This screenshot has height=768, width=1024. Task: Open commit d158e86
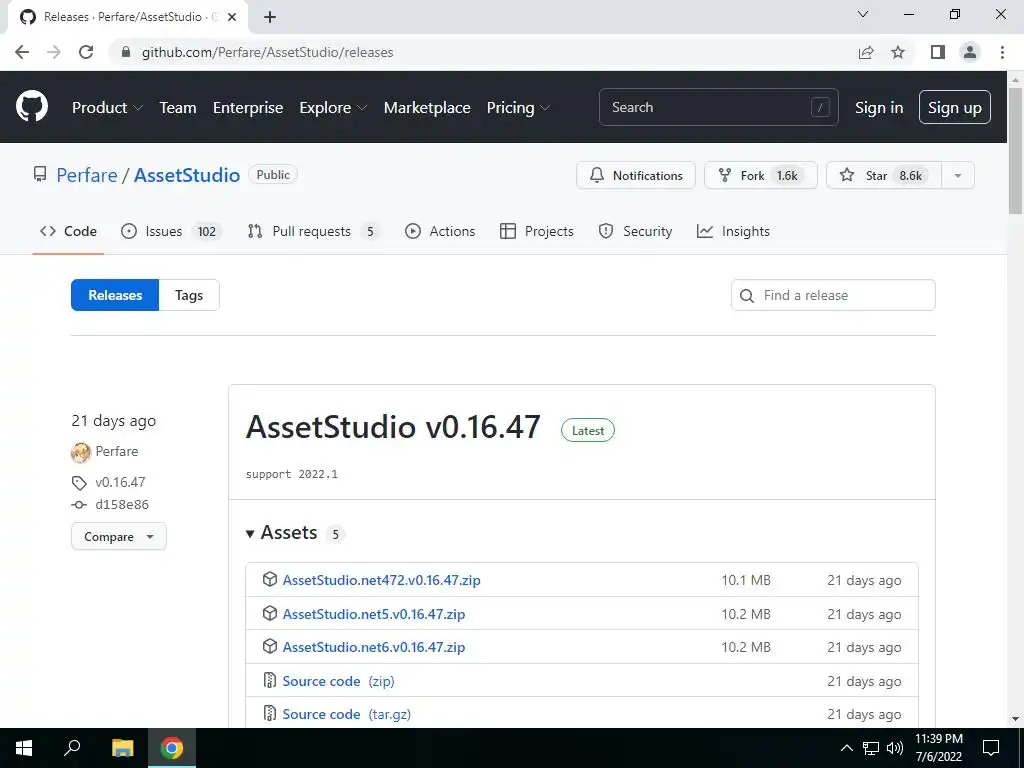point(121,505)
